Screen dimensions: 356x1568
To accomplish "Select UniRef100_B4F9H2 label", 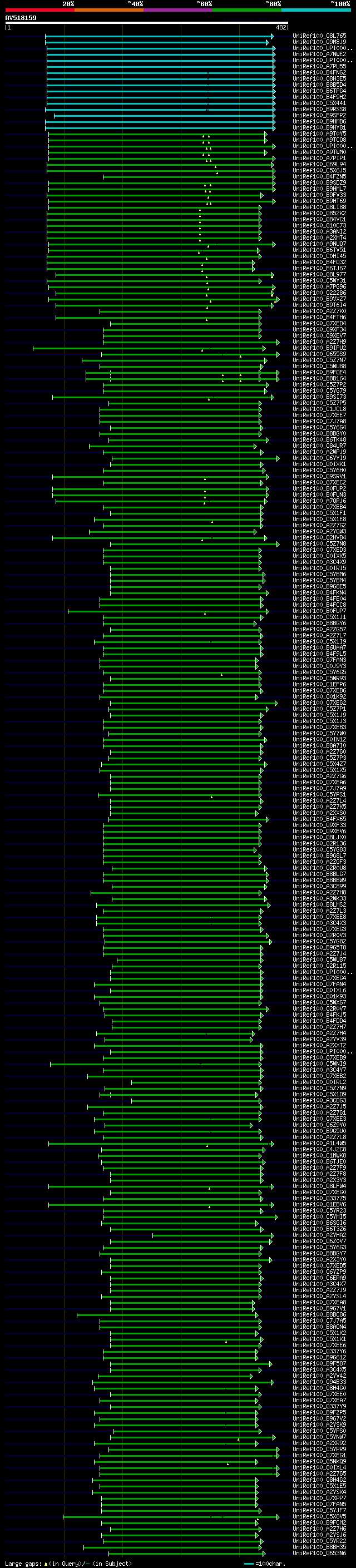I will (x=319, y=97).
